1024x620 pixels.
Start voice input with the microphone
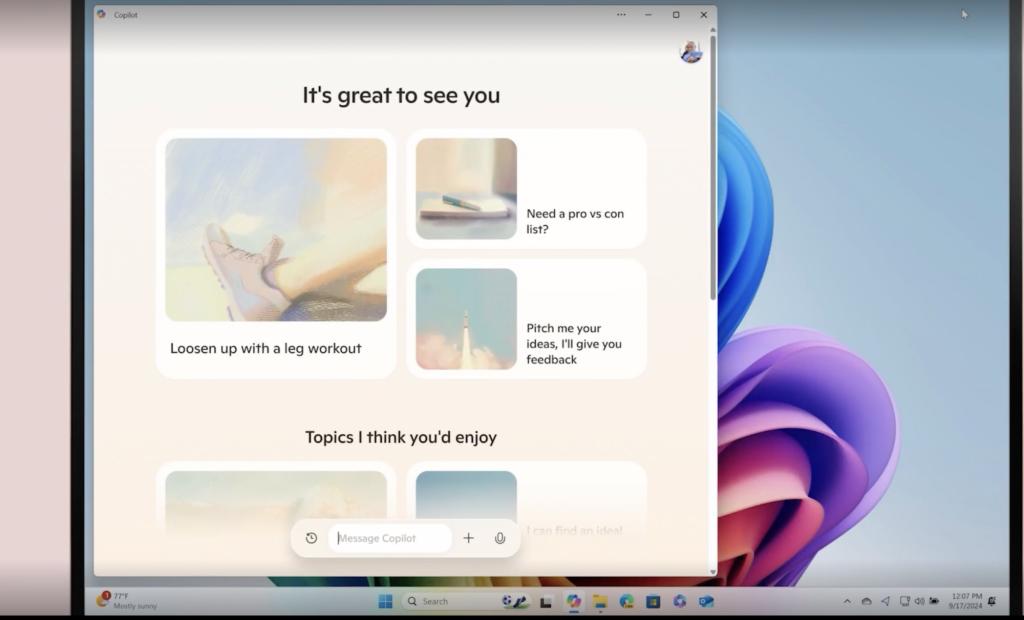click(x=500, y=538)
